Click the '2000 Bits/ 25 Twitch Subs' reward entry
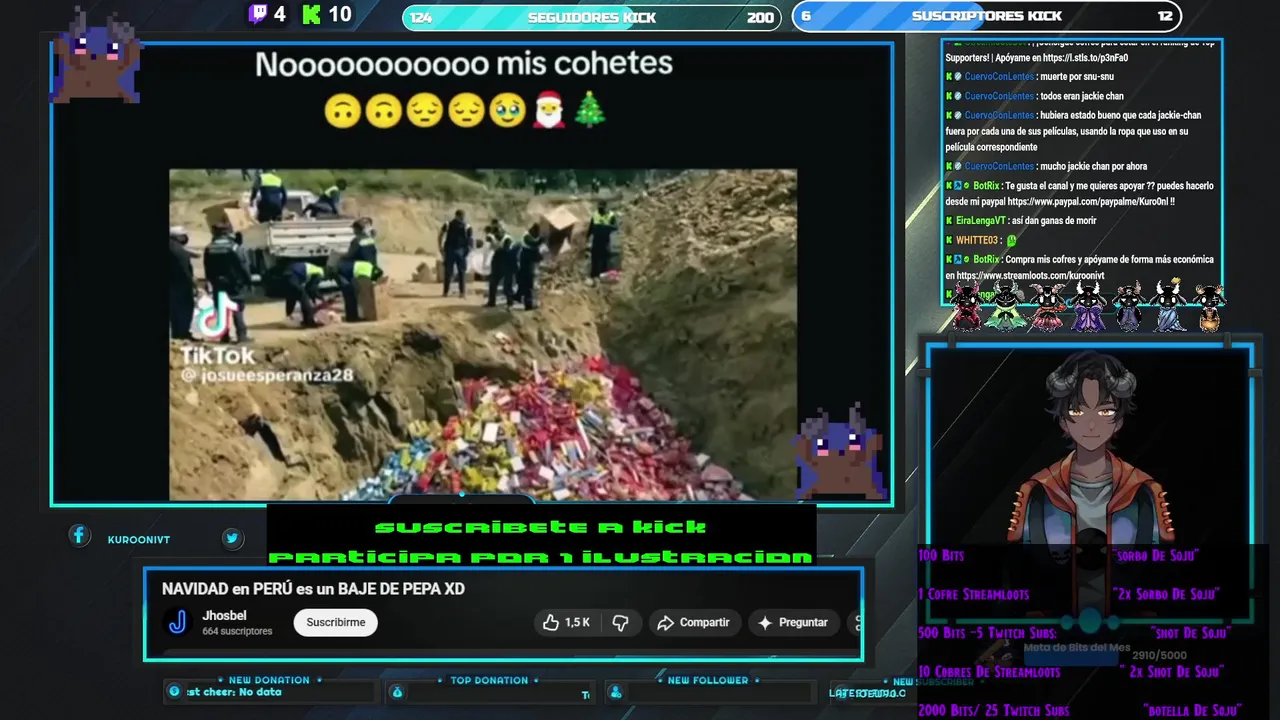This screenshot has width=1280, height=720. pyautogui.click(x=994, y=711)
